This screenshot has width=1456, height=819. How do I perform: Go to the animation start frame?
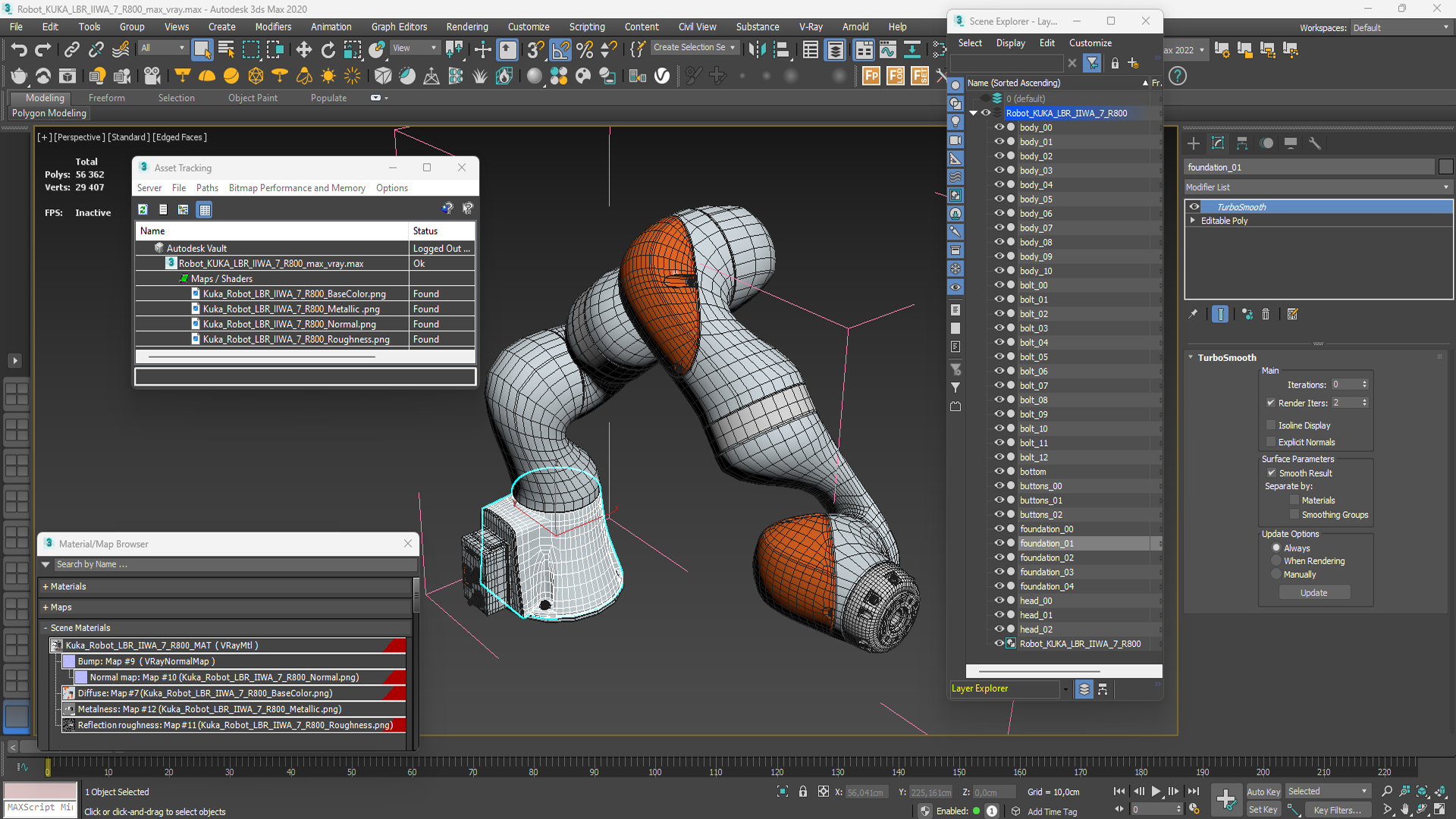click(1119, 791)
